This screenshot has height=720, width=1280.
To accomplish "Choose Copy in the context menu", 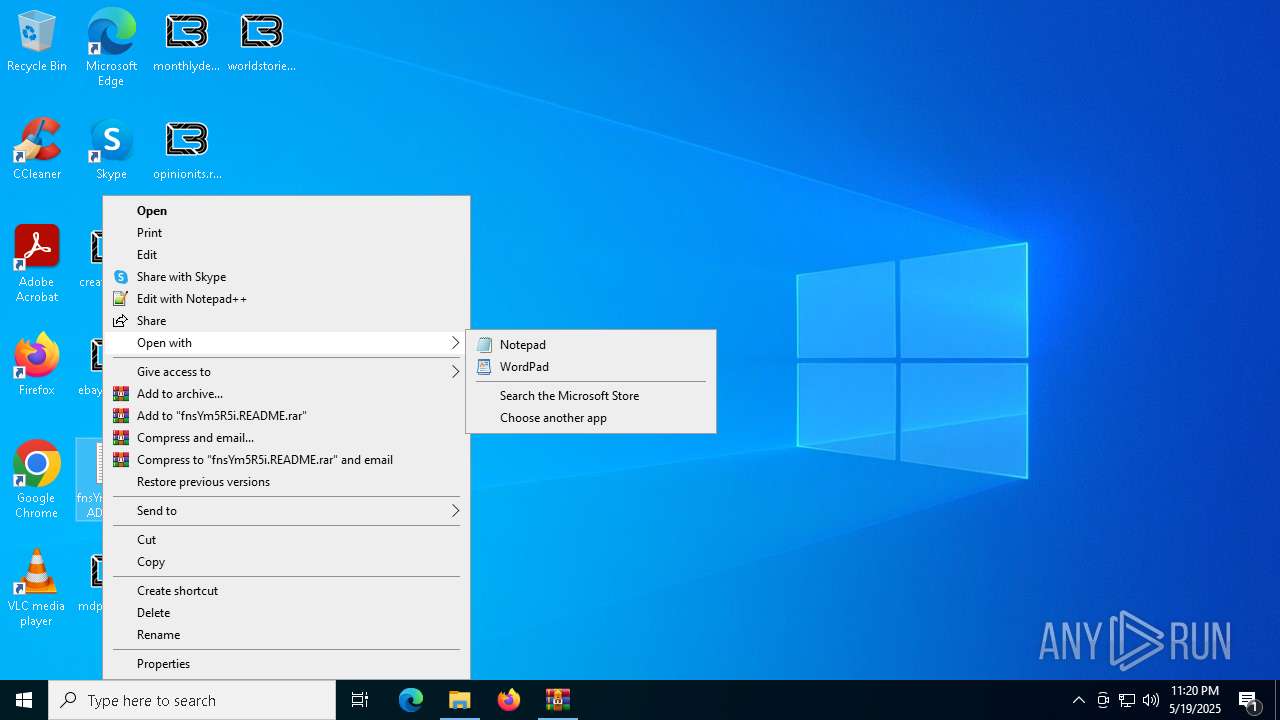I will tap(286, 562).
